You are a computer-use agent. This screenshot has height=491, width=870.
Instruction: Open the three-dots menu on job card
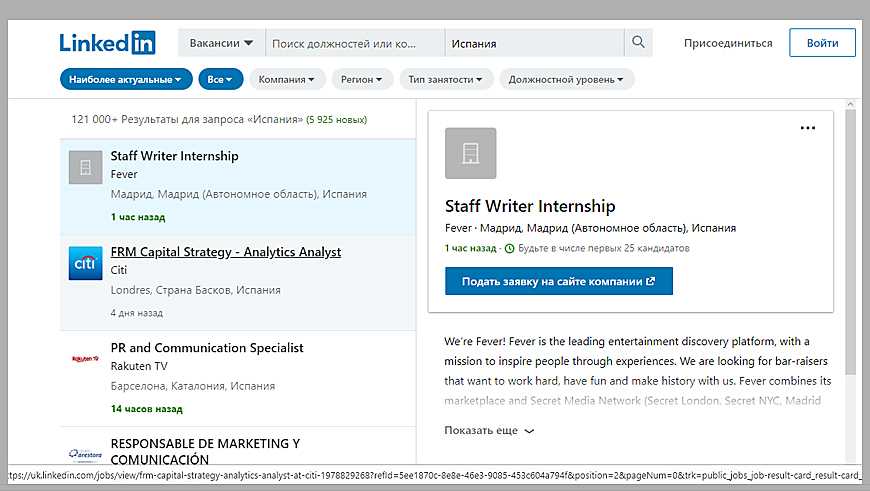(x=808, y=128)
